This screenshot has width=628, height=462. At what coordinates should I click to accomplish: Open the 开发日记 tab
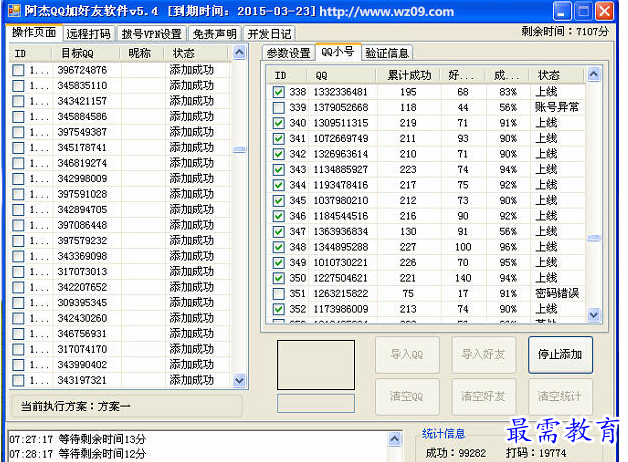(x=269, y=34)
